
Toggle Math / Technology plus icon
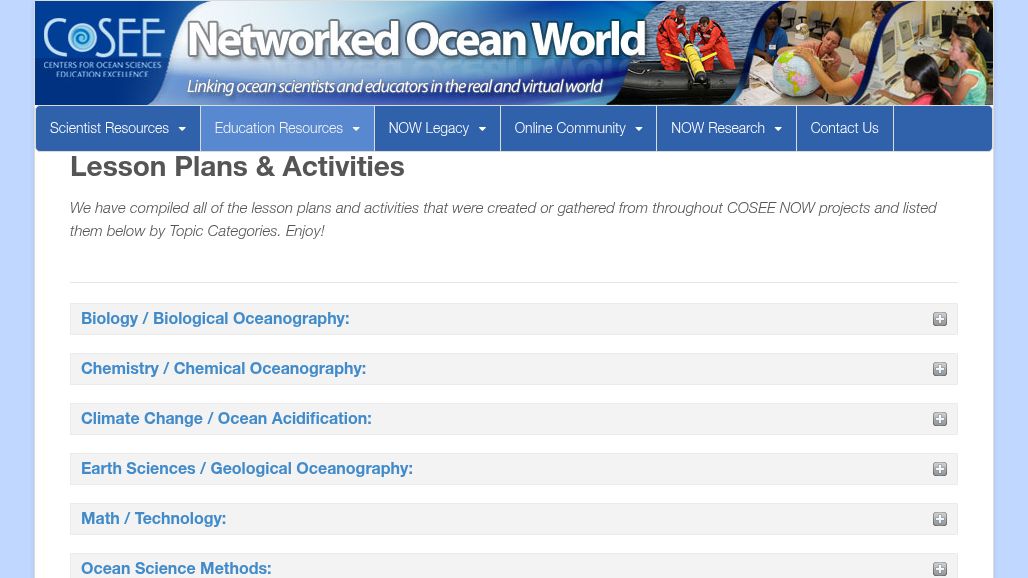click(x=939, y=519)
